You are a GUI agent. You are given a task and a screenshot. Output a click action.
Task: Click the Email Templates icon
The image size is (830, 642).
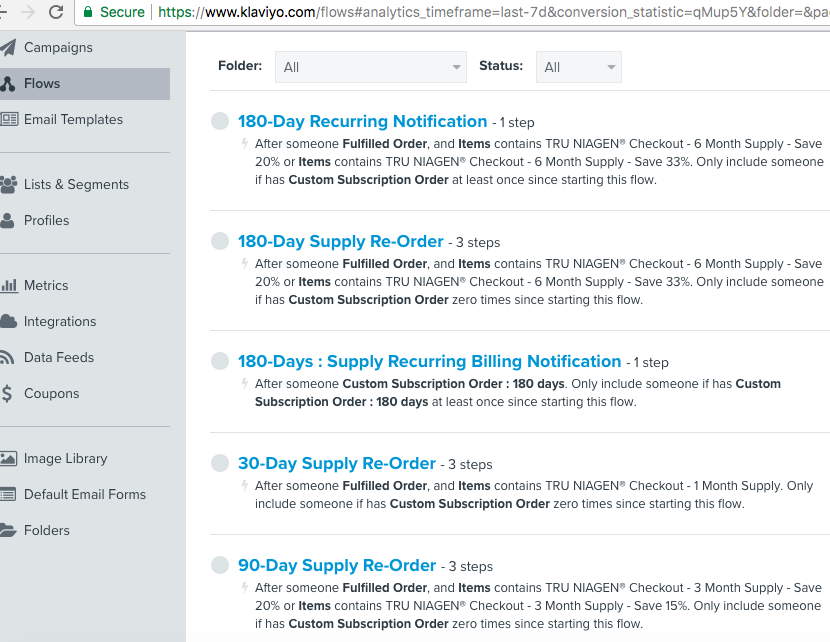(x=9, y=119)
